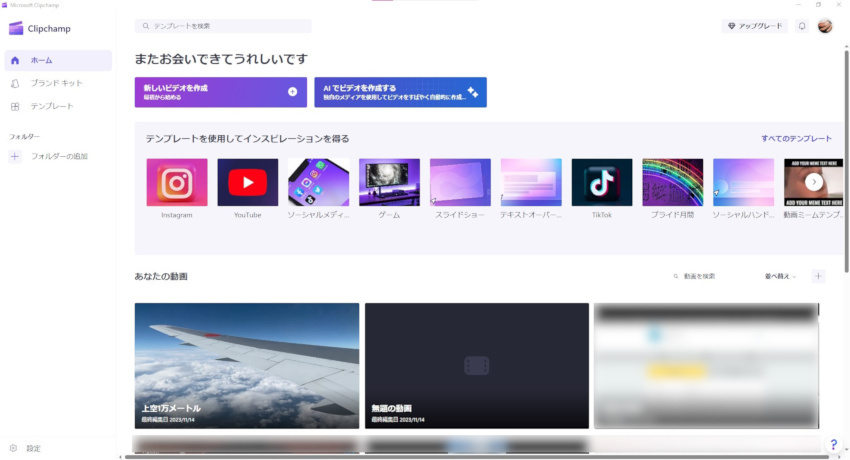This screenshot has width=850, height=460.
Task: Click the user profile avatar
Action: click(x=825, y=26)
